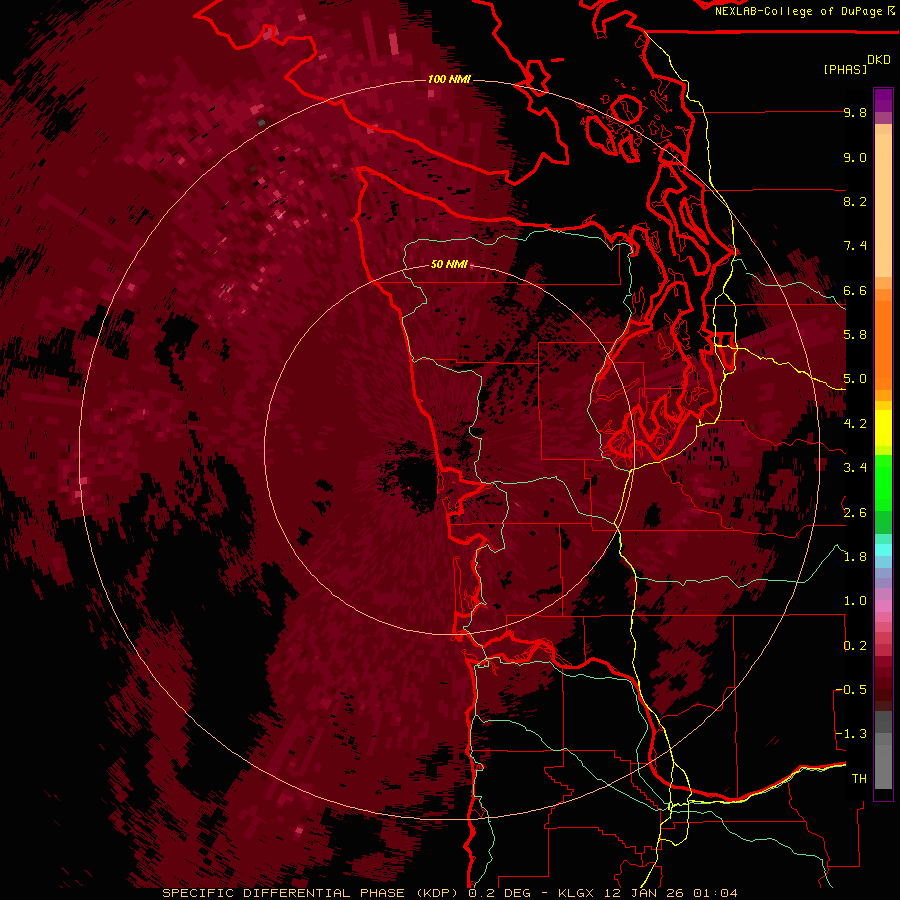
Task: Select the 7.4 legend value
Action: 855,246
